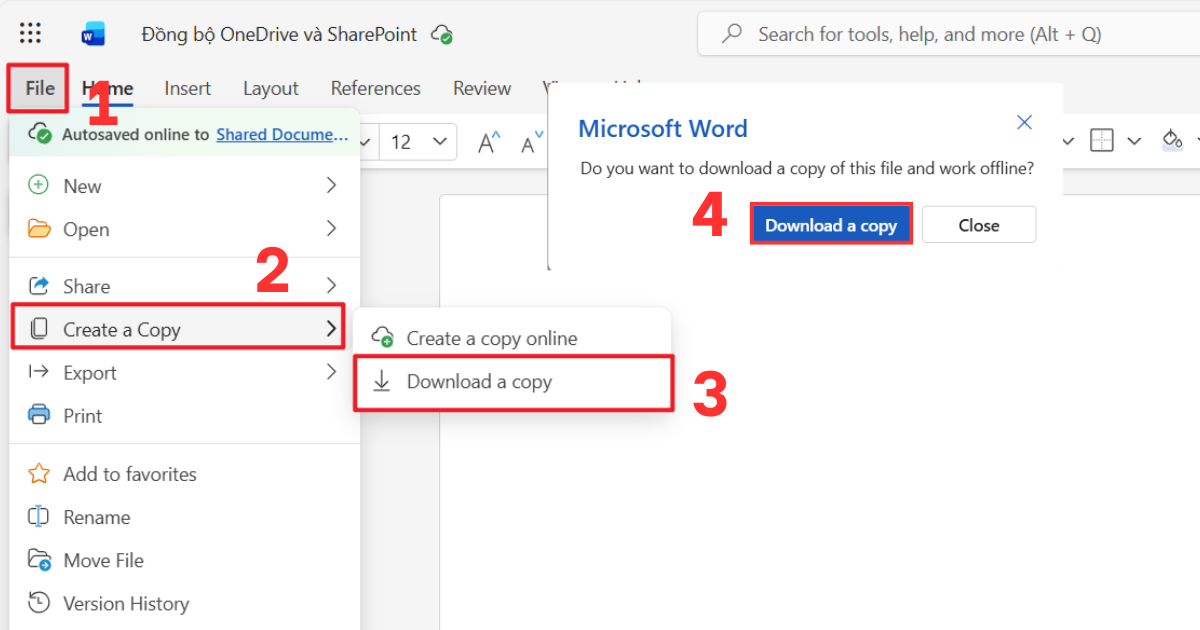
Task: Click the shading fill color bucket on the ribbon
Action: pyautogui.click(x=1172, y=140)
